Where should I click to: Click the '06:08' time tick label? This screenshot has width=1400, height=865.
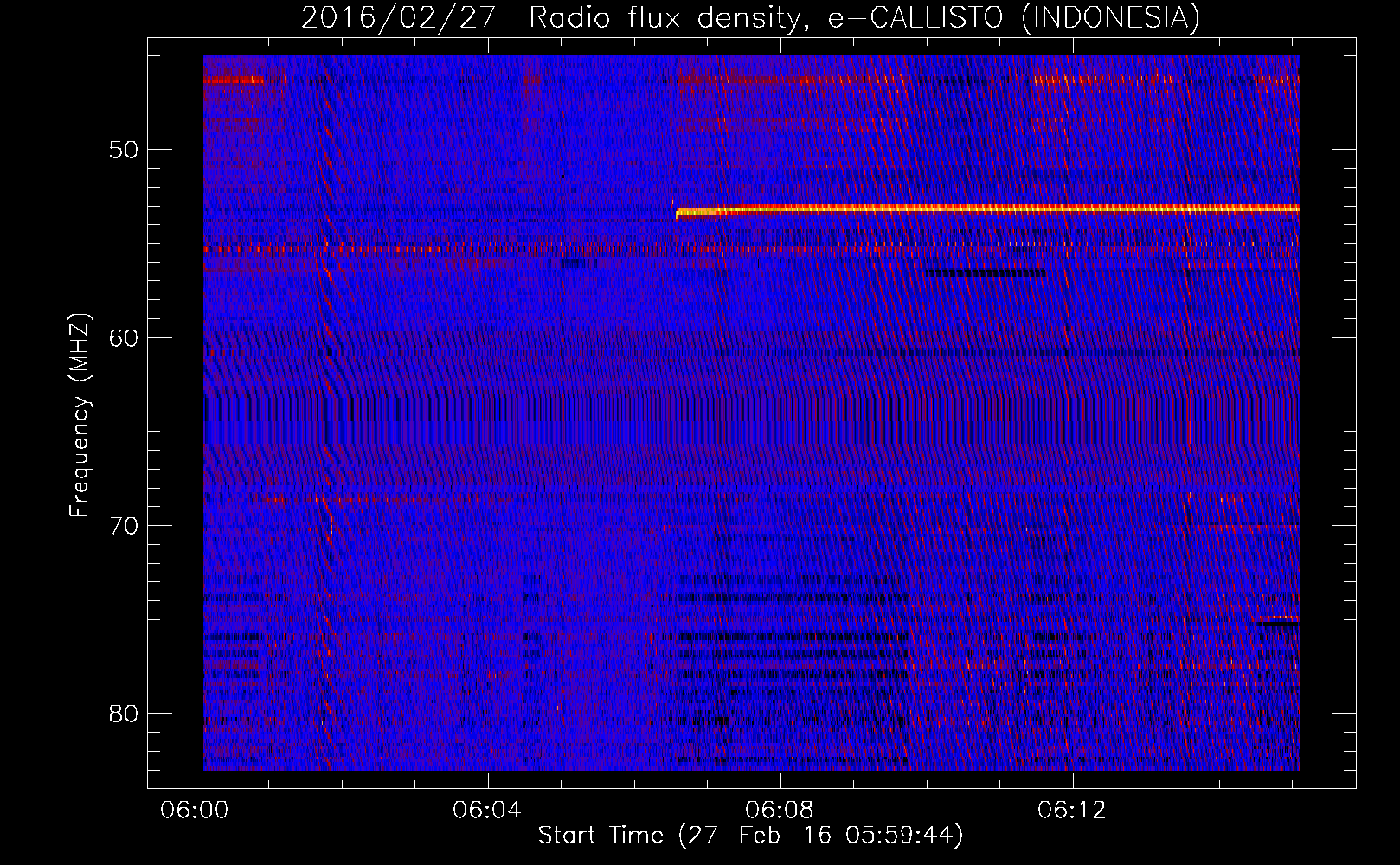[x=780, y=811]
